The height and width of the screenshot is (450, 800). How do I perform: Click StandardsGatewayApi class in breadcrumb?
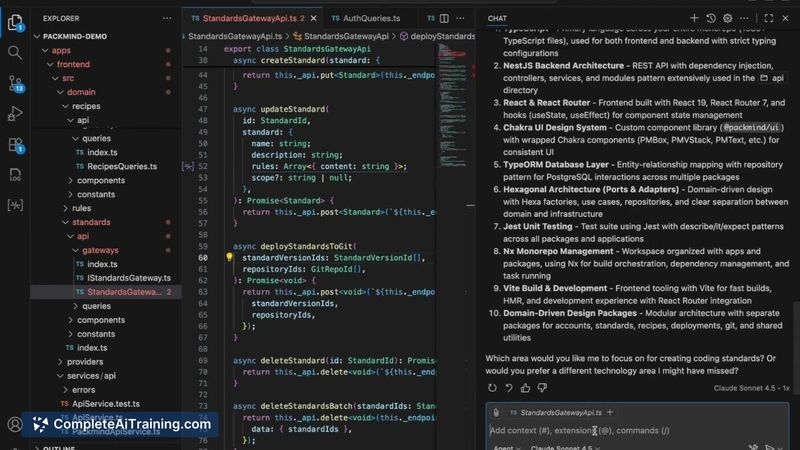[346, 36]
